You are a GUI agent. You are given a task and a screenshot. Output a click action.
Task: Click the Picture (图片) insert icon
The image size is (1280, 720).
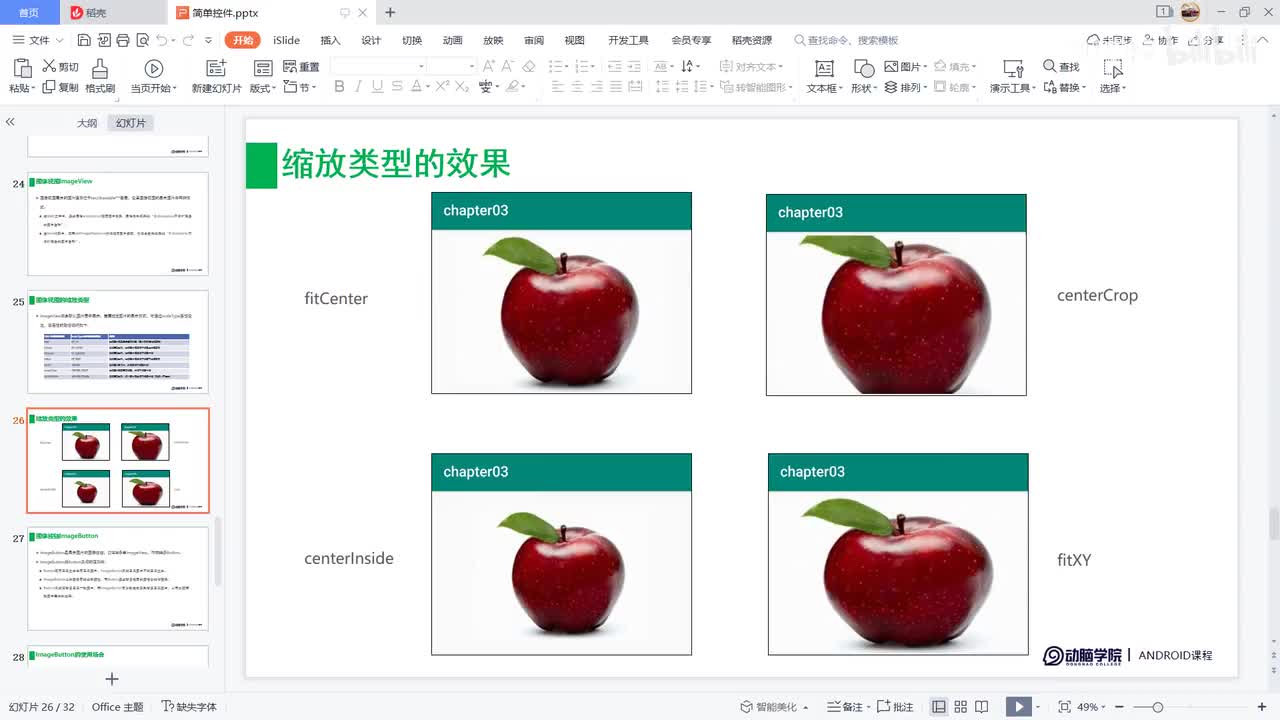click(892, 66)
